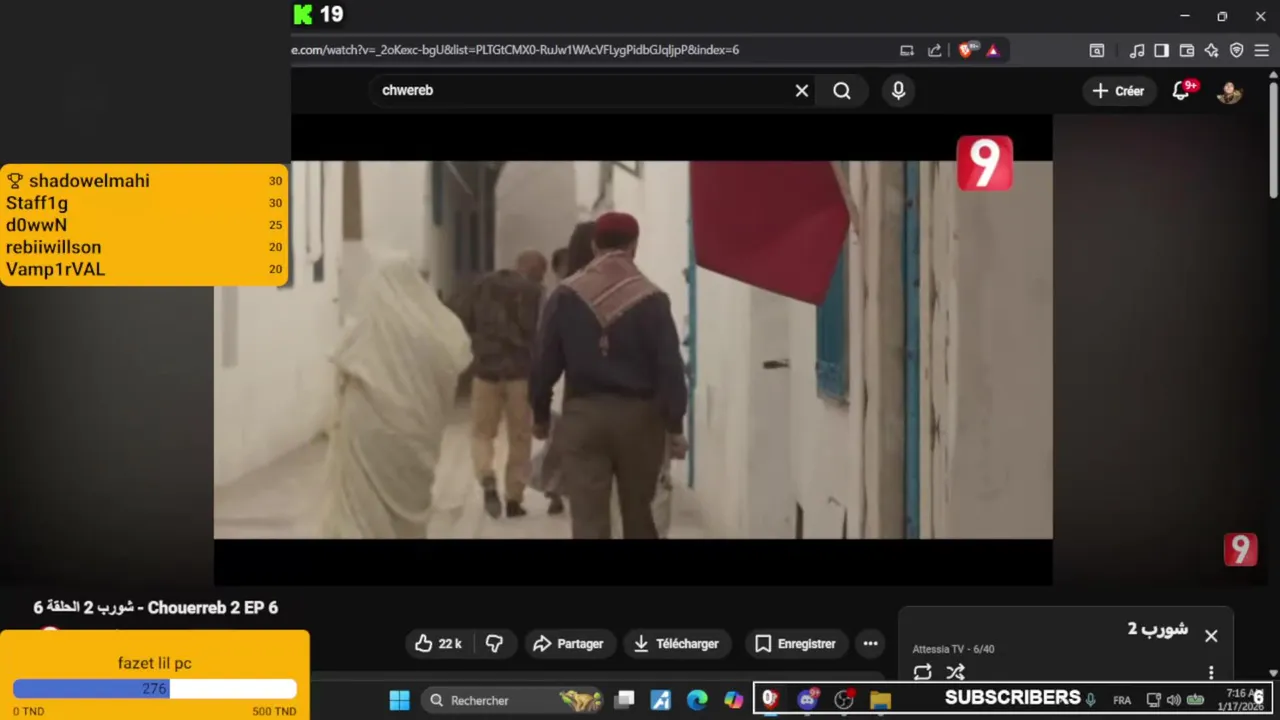
Task: Open Task View on the taskbar
Action: pos(624,700)
